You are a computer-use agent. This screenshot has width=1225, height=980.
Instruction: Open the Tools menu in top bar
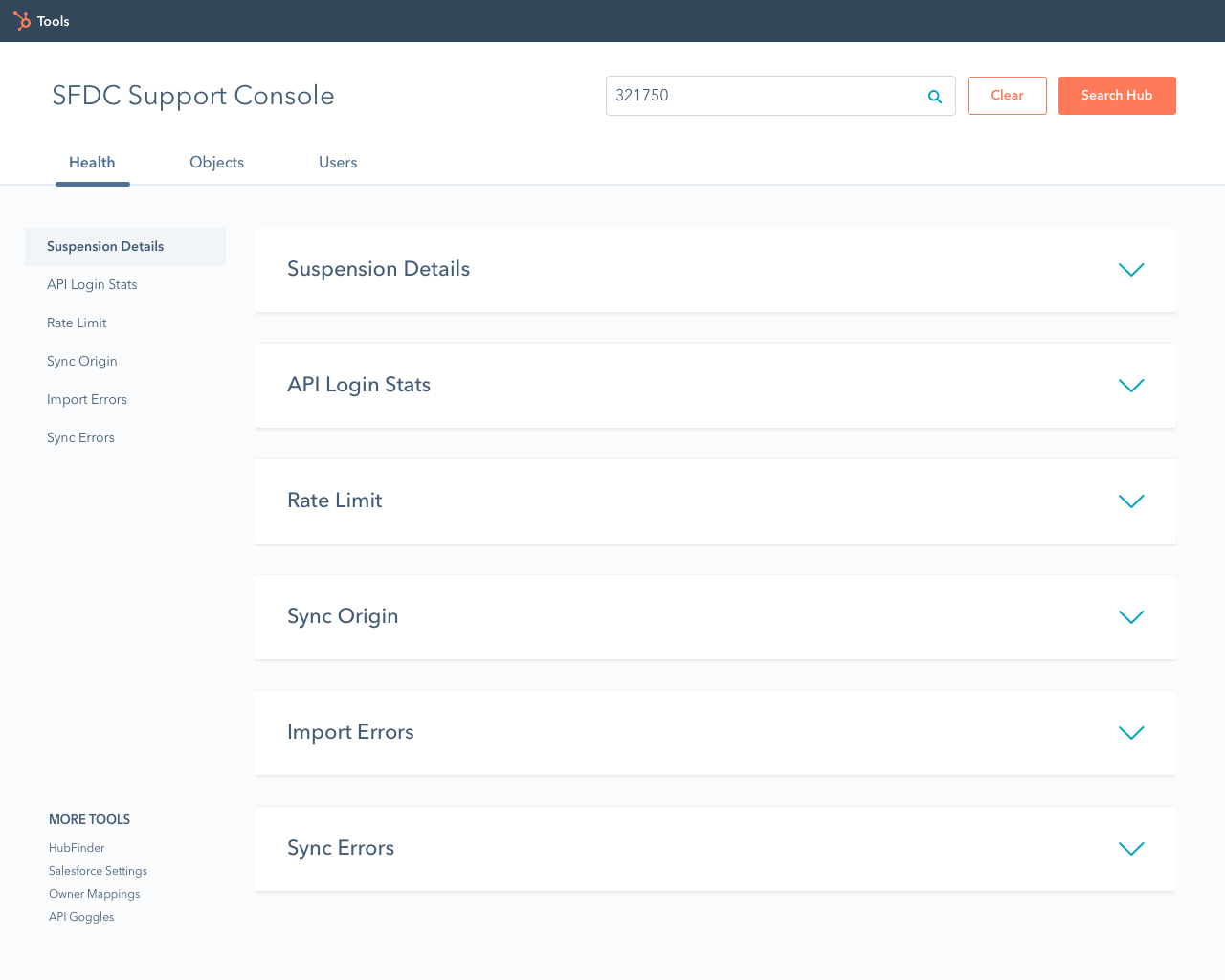tap(54, 21)
